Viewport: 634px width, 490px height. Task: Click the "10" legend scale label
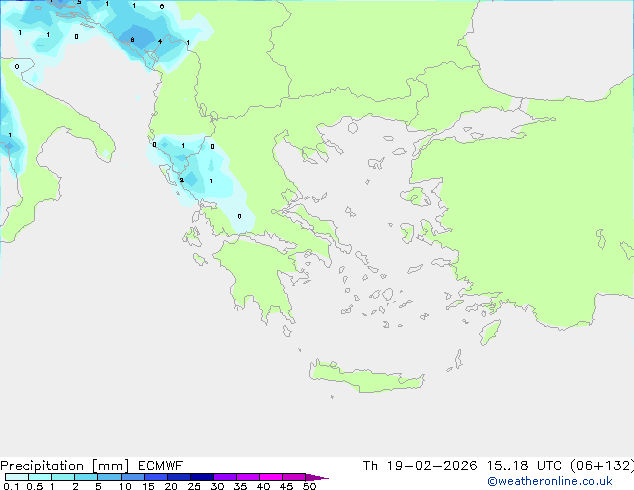pos(125,486)
